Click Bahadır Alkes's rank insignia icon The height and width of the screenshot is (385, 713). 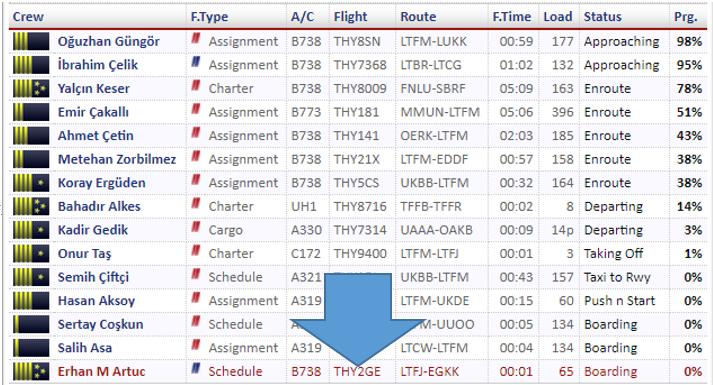tap(31, 206)
